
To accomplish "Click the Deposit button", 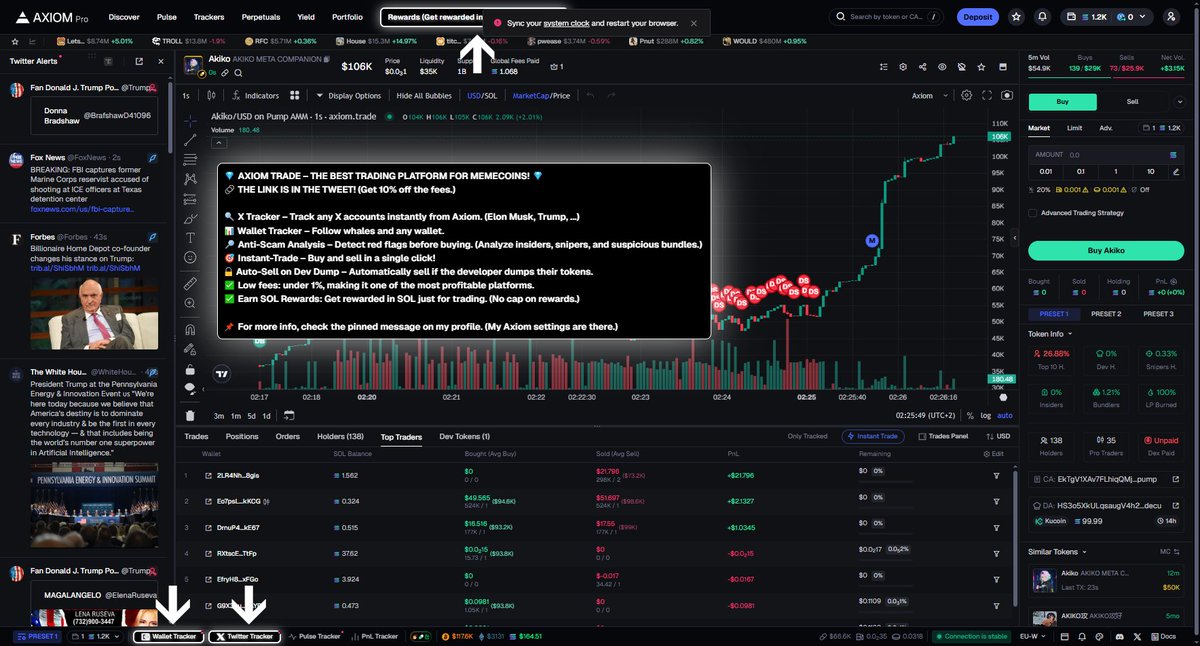I will pyautogui.click(x=977, y=17).
